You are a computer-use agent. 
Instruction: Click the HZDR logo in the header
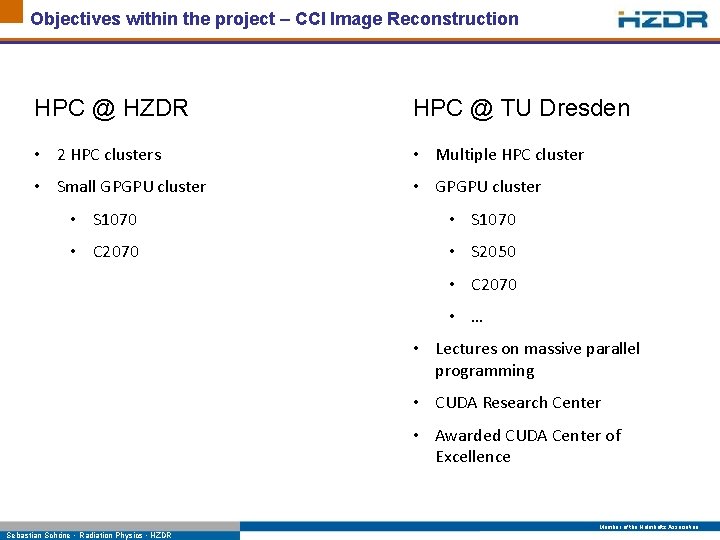coord(662,20)
